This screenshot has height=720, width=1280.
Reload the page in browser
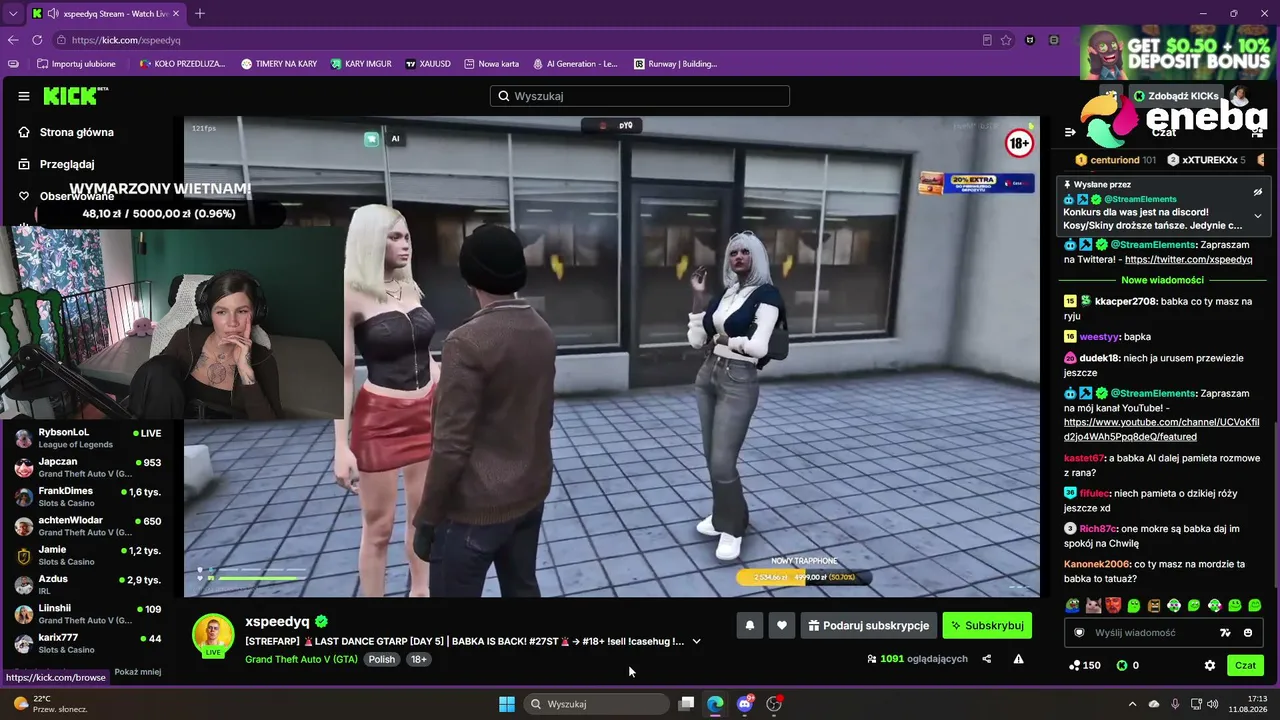click(x=37, y=40)
